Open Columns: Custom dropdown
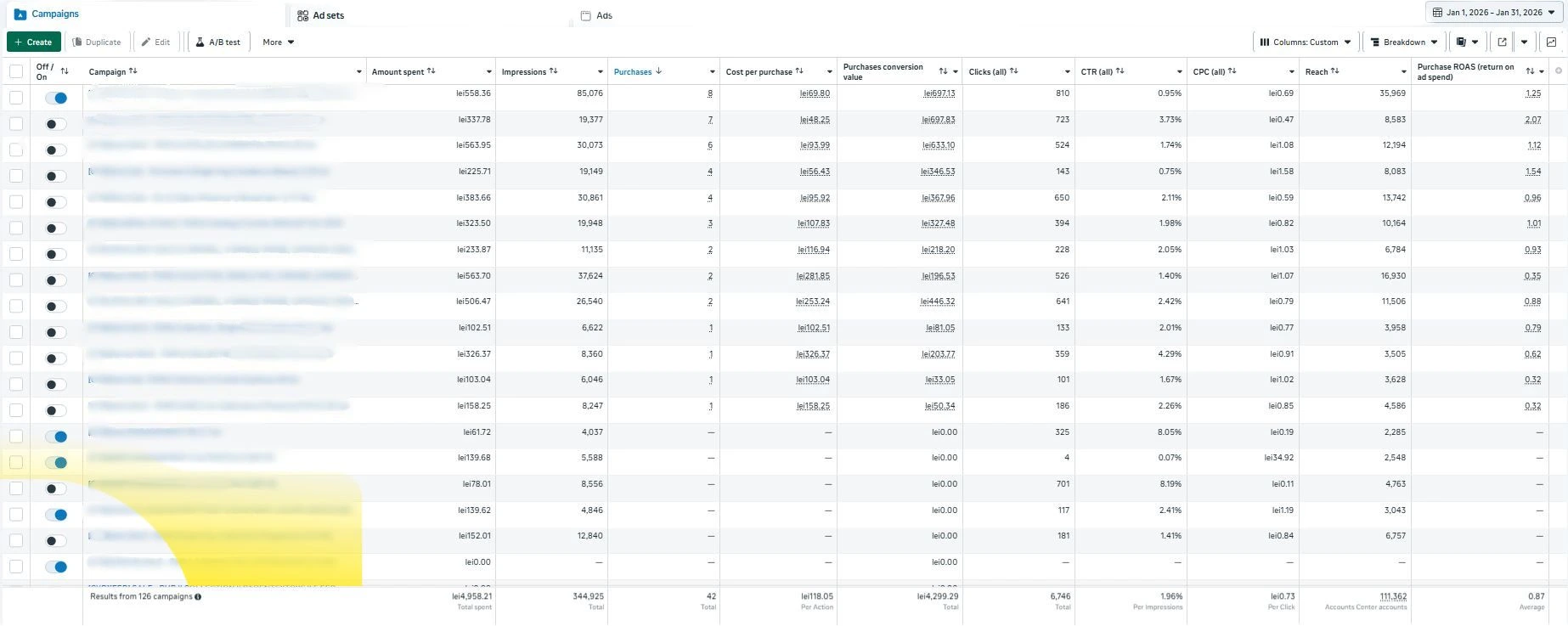The width and height of the screenshot is (1568, 626). tap(1305, 42)
